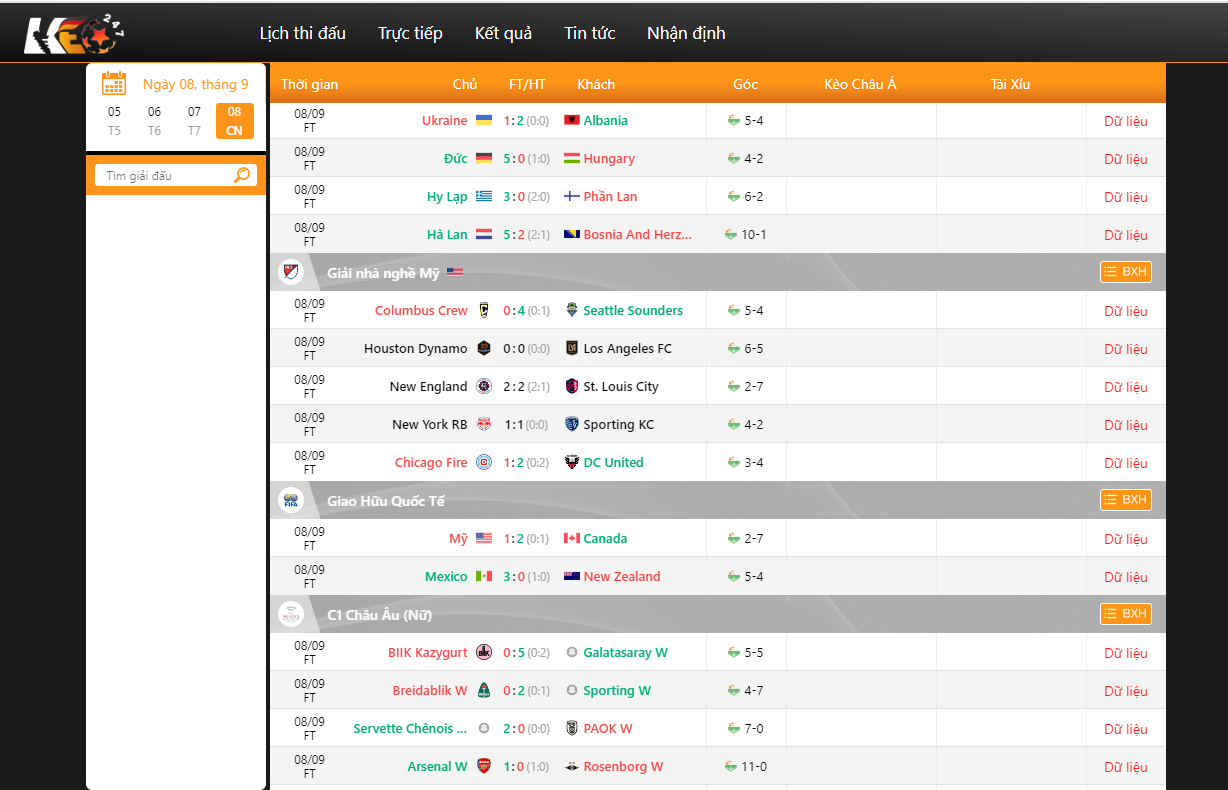Image resolution: width=1228 pixels, height=790 pixels.
Task: Click the Finland flag beside Phần Lan
Action: point(572,196)
